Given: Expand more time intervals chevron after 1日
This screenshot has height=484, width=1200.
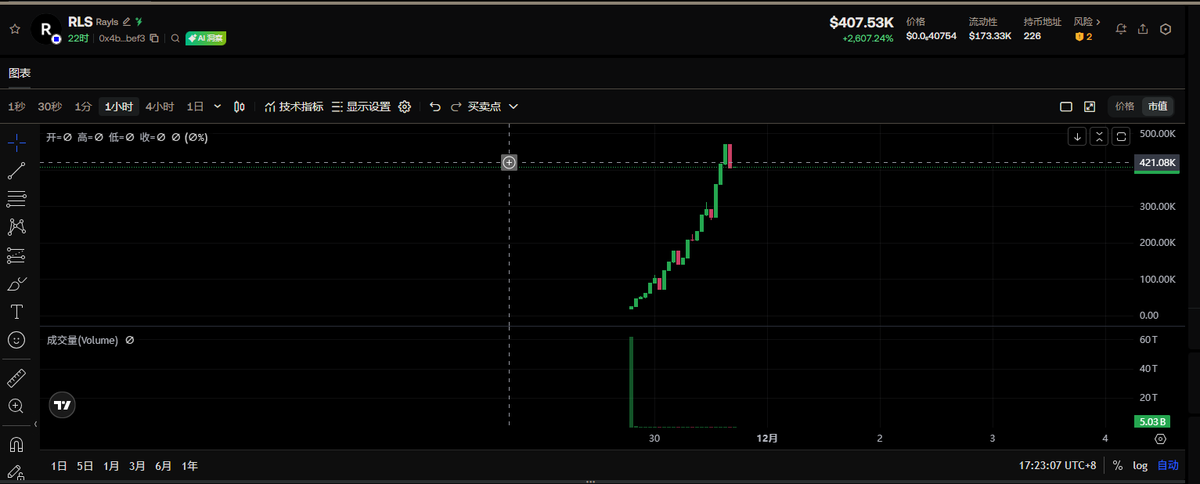Looking at the screenshot, I should coord(217,106).
